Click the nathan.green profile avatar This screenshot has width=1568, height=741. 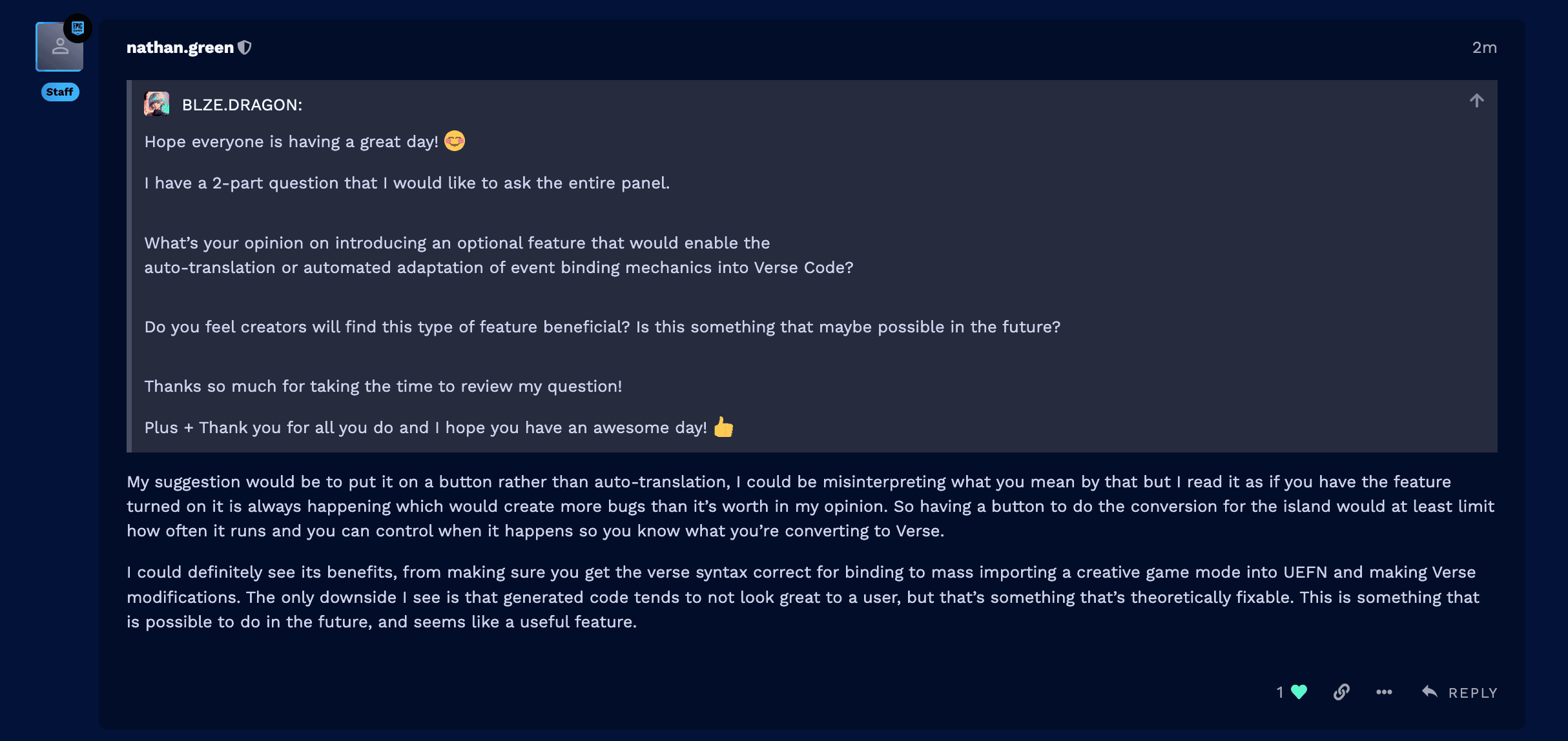click(59, 47)
